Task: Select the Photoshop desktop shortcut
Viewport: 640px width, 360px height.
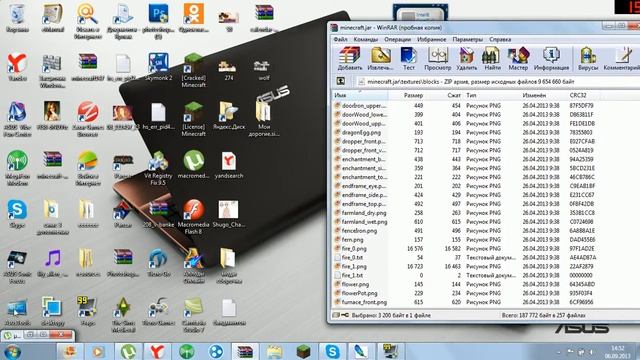Action: click(x=158, y=21)
